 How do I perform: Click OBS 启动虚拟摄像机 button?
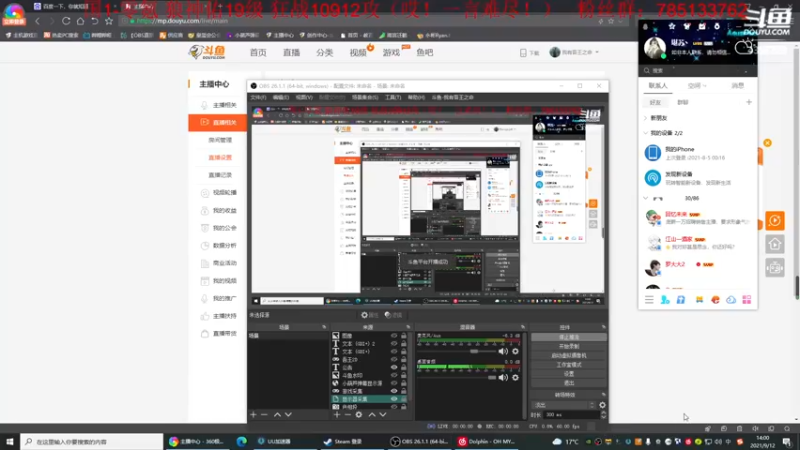[x=569, y=356]
